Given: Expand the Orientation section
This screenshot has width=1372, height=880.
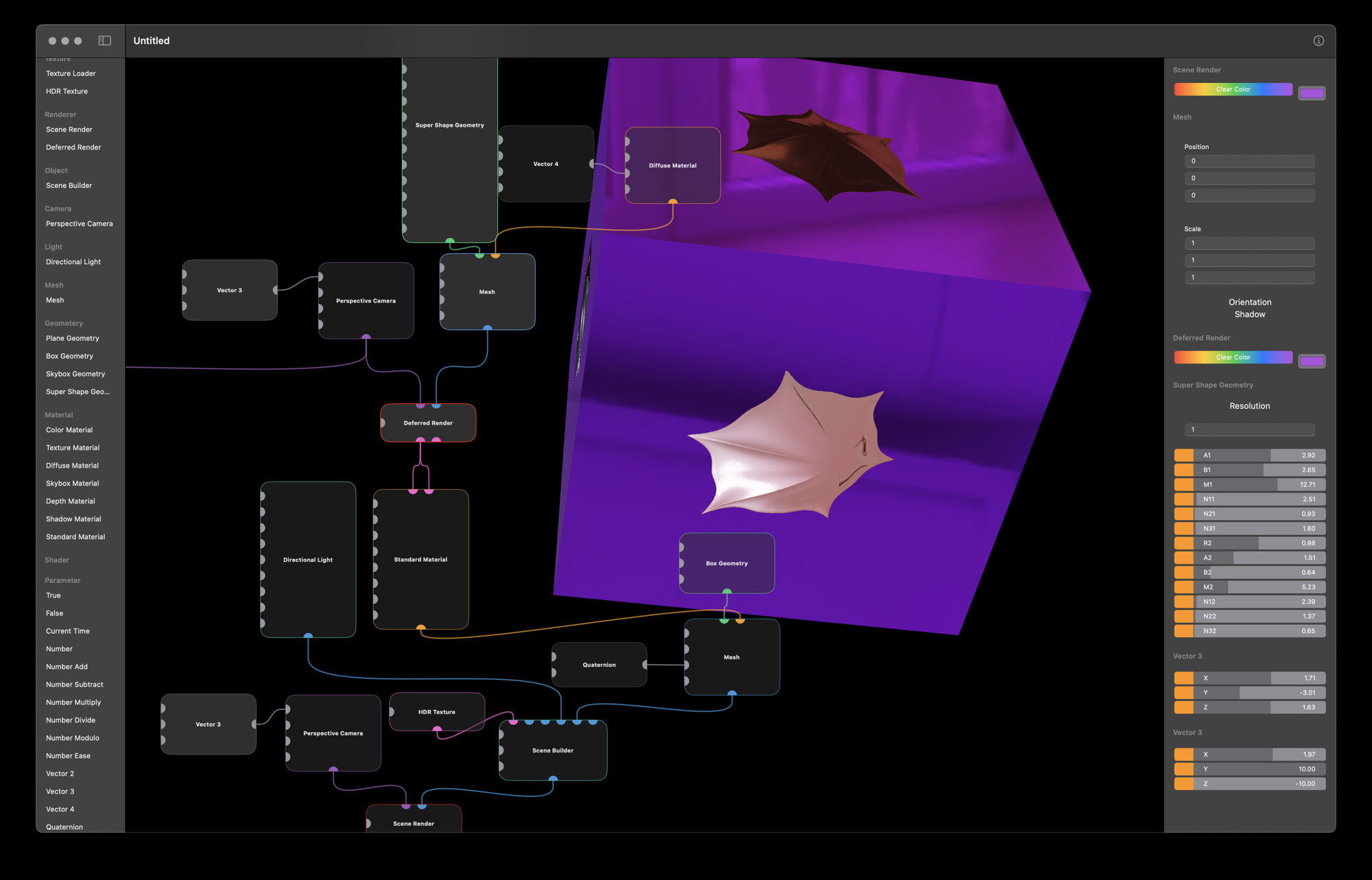Looking at the screenshot, I should point(1249,302).
